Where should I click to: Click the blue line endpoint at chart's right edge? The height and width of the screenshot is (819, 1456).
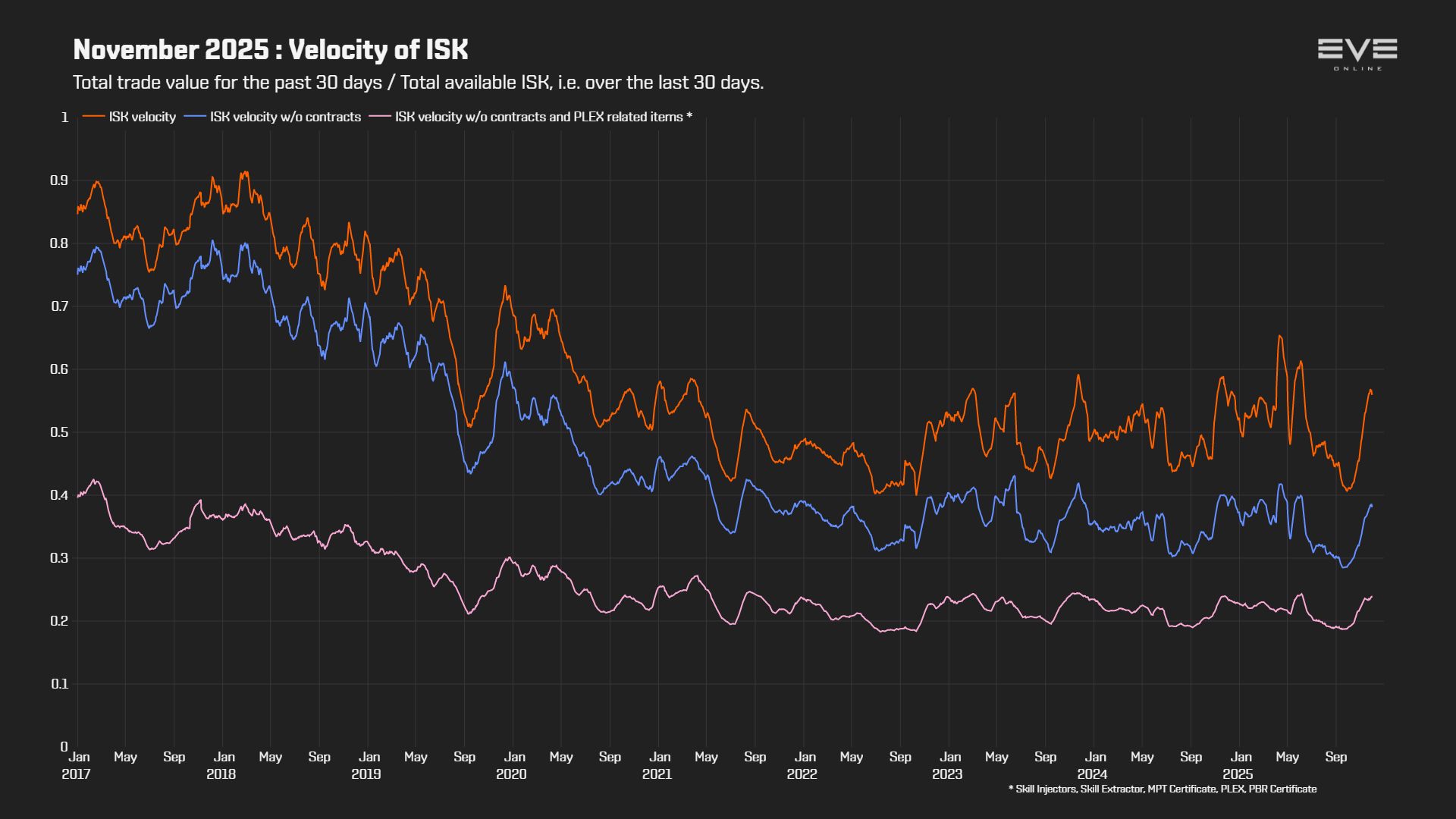tap(1371, 505)
